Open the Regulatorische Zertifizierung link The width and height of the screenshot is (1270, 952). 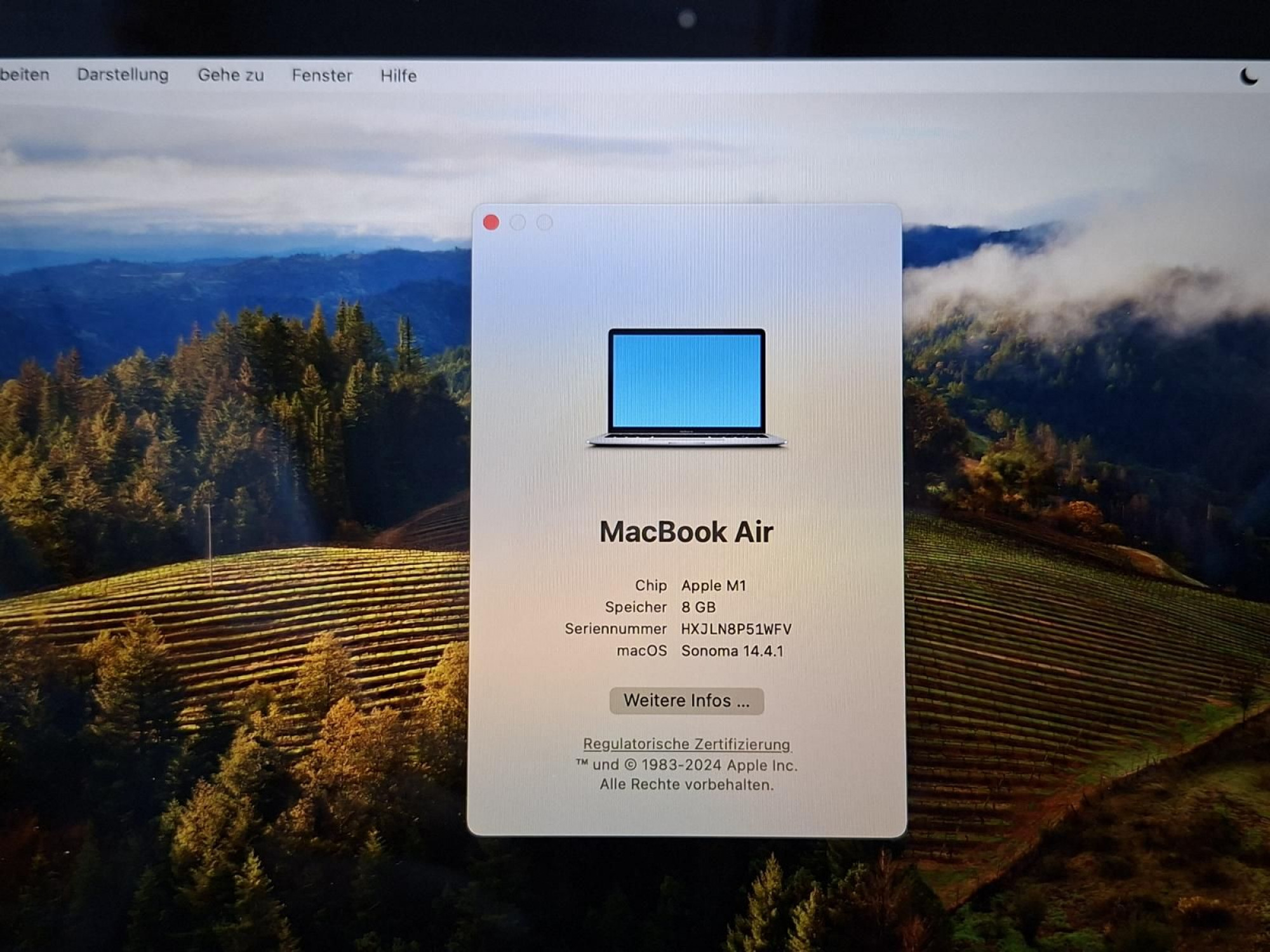686,744
